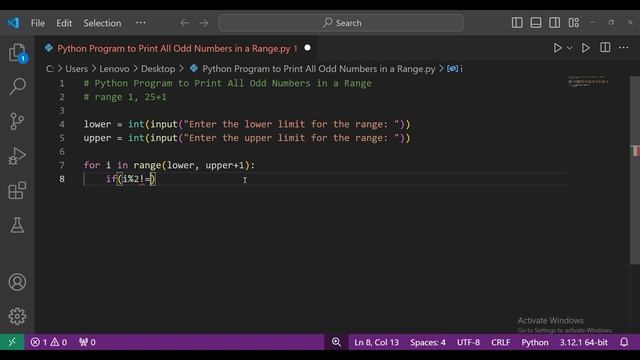Open the Search view in activity bar
640x360 pixels.
17,87
